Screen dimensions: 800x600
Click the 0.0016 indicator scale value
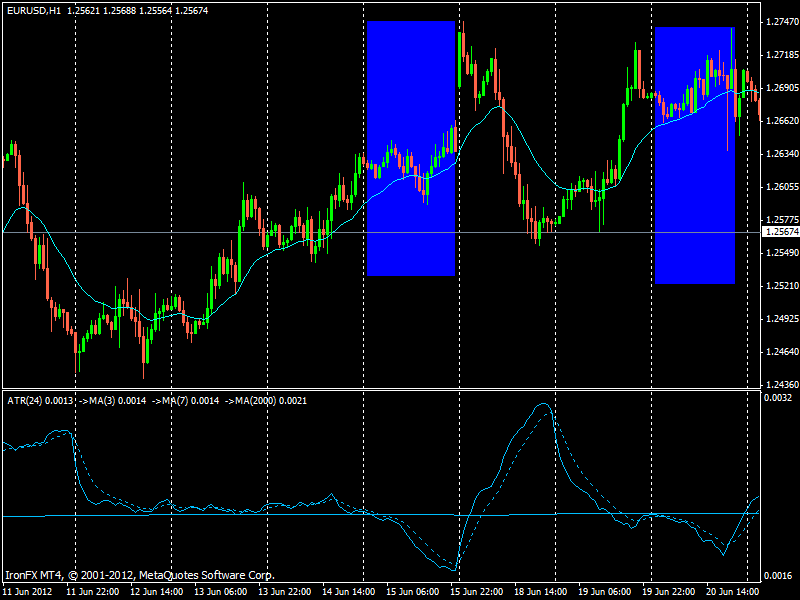[x=777, y=576]
